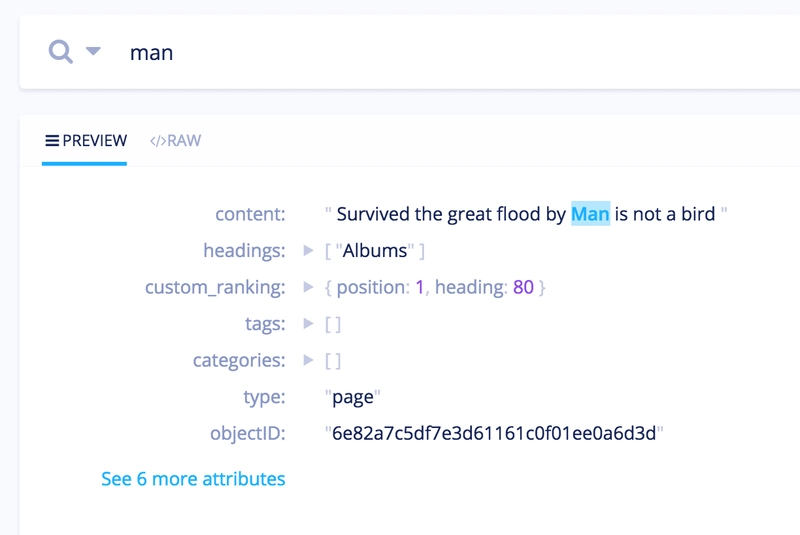Click the "Albums" headings value

(x=375, y=250)
